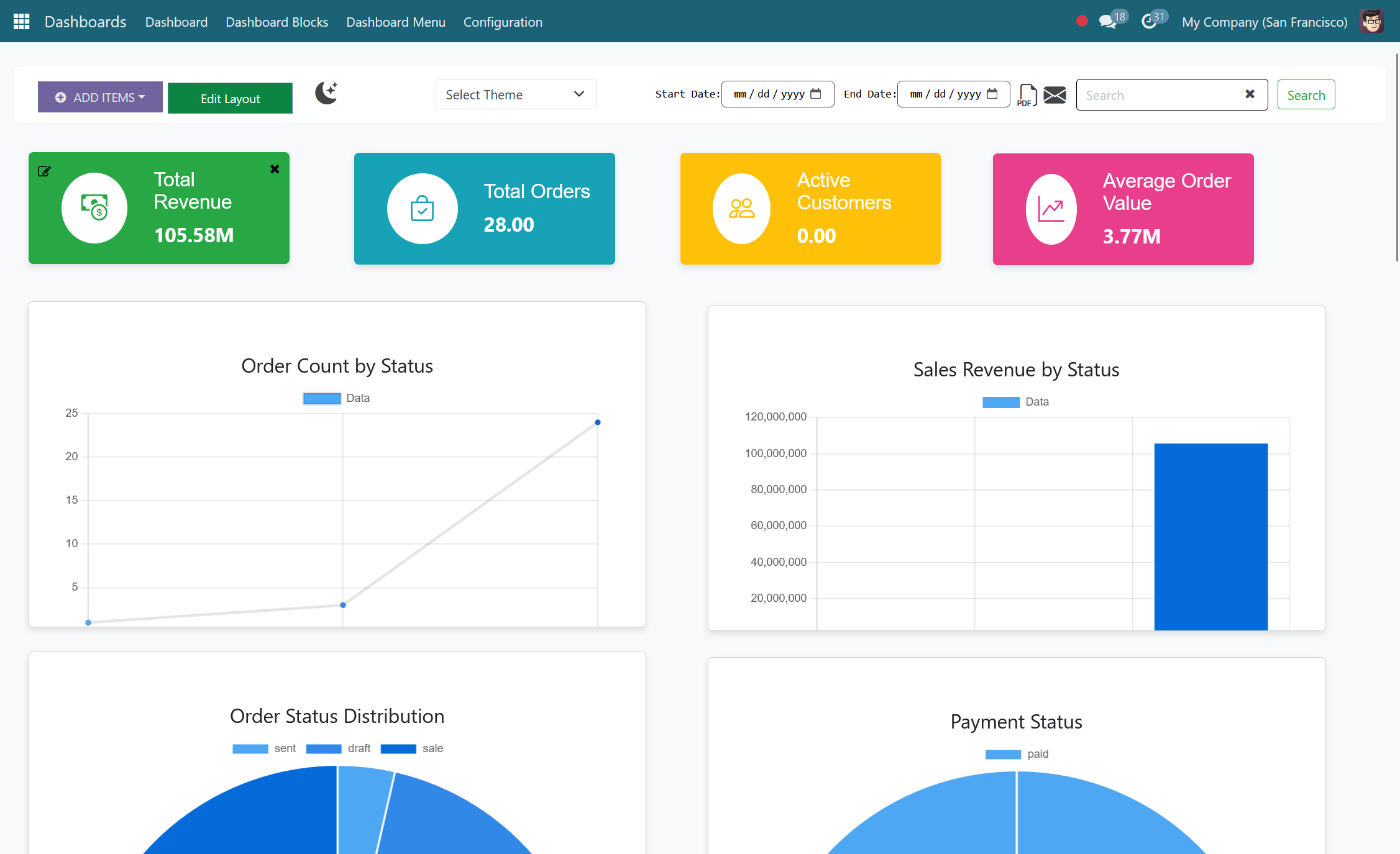Open the Dashboard Menu item
Viewport: 1400px width, 854px height.
point(396,22)
